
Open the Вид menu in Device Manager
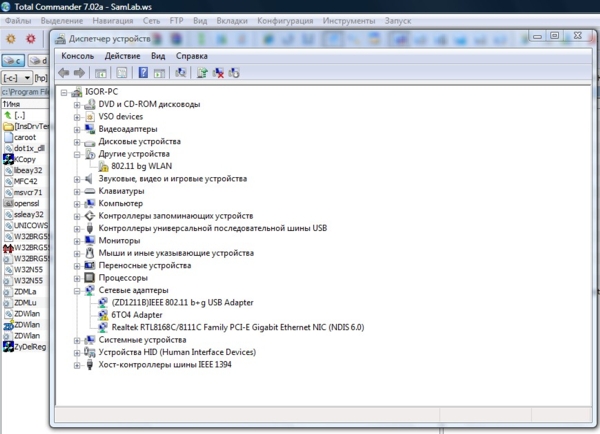pos(158,56)
